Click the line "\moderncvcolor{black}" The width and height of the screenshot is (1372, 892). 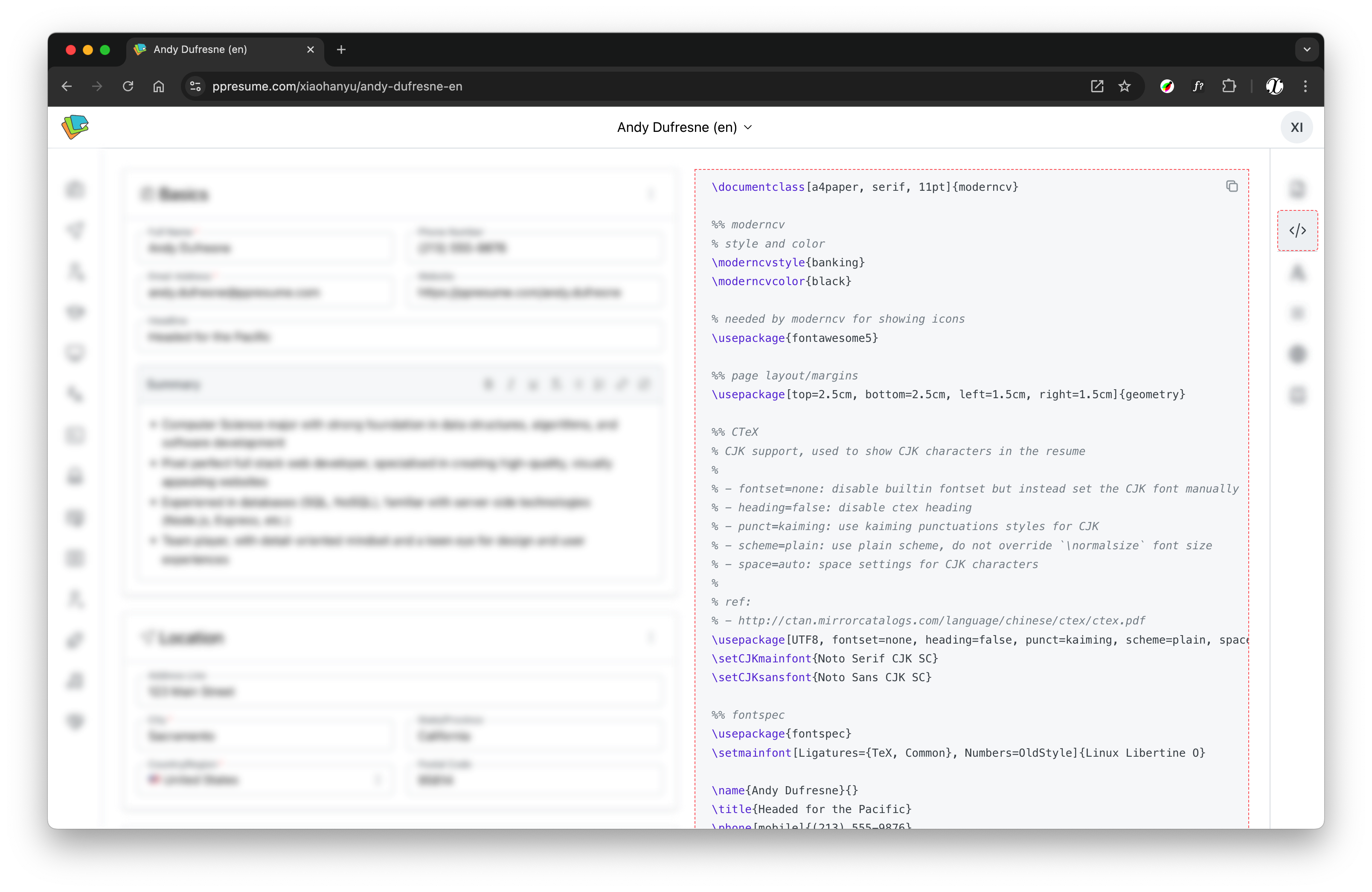point(781,281)
